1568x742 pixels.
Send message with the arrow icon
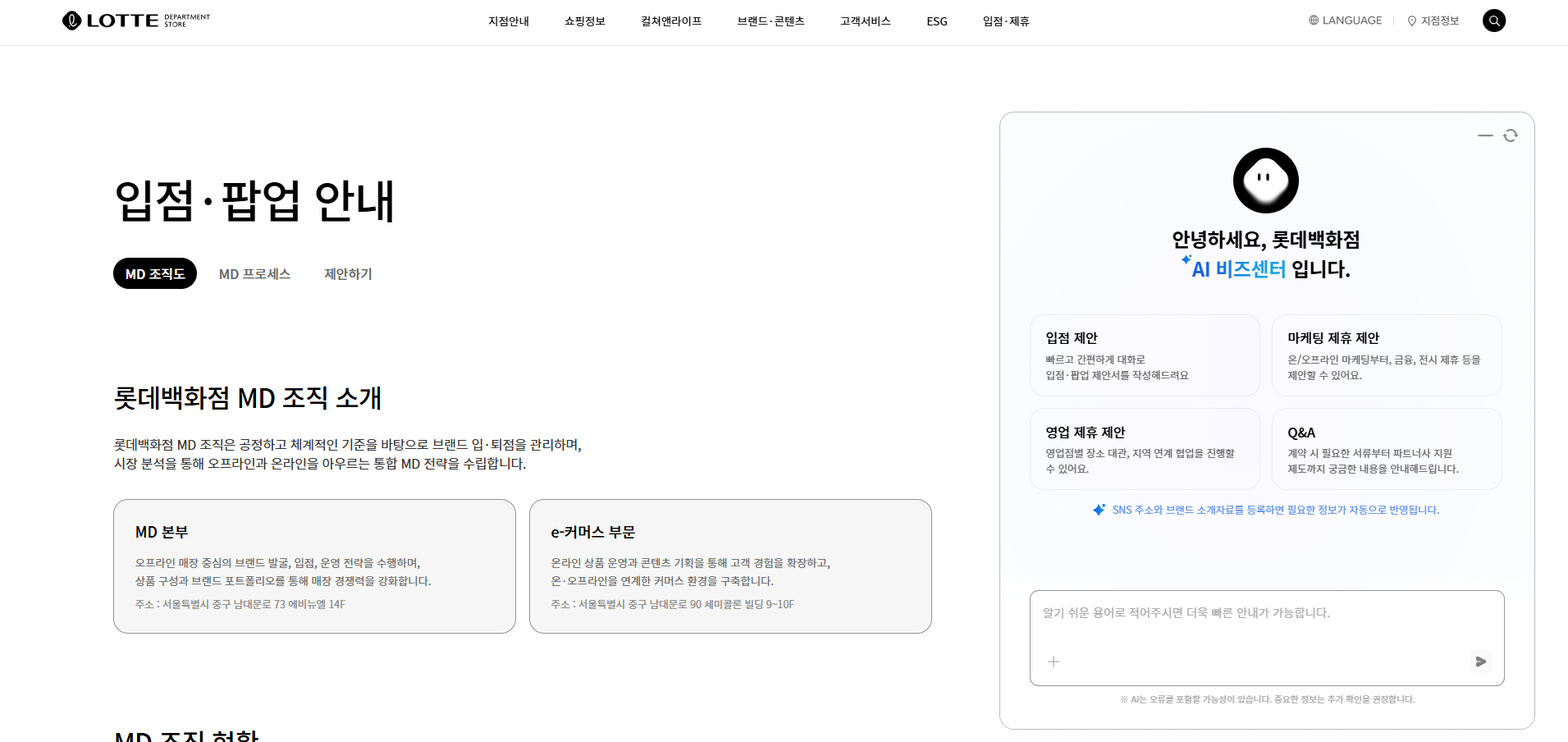click(1481, 662)
